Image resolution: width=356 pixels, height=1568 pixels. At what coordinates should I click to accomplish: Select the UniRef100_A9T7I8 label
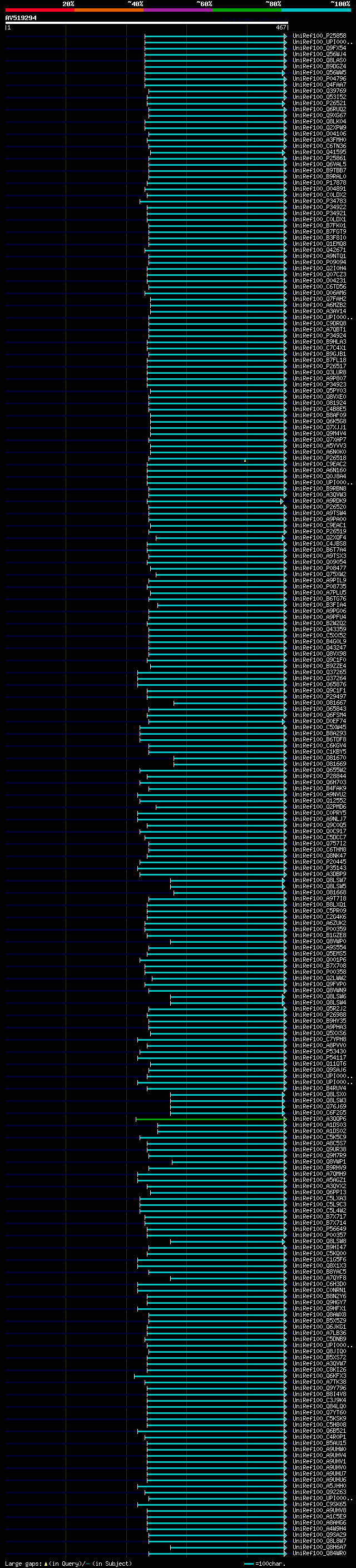pos(319,898)
